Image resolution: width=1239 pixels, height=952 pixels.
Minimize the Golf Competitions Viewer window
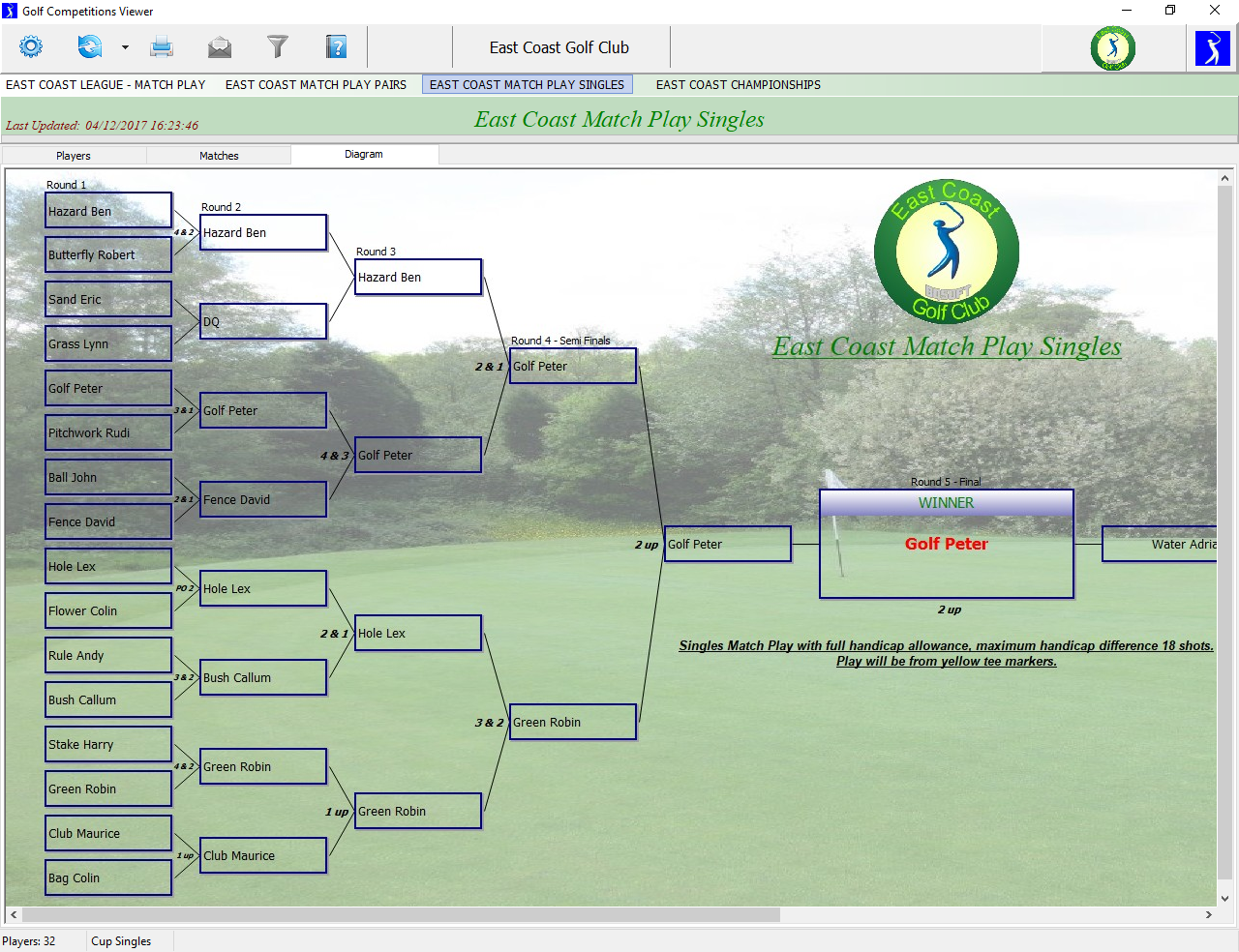click(x=1126, y=11)
